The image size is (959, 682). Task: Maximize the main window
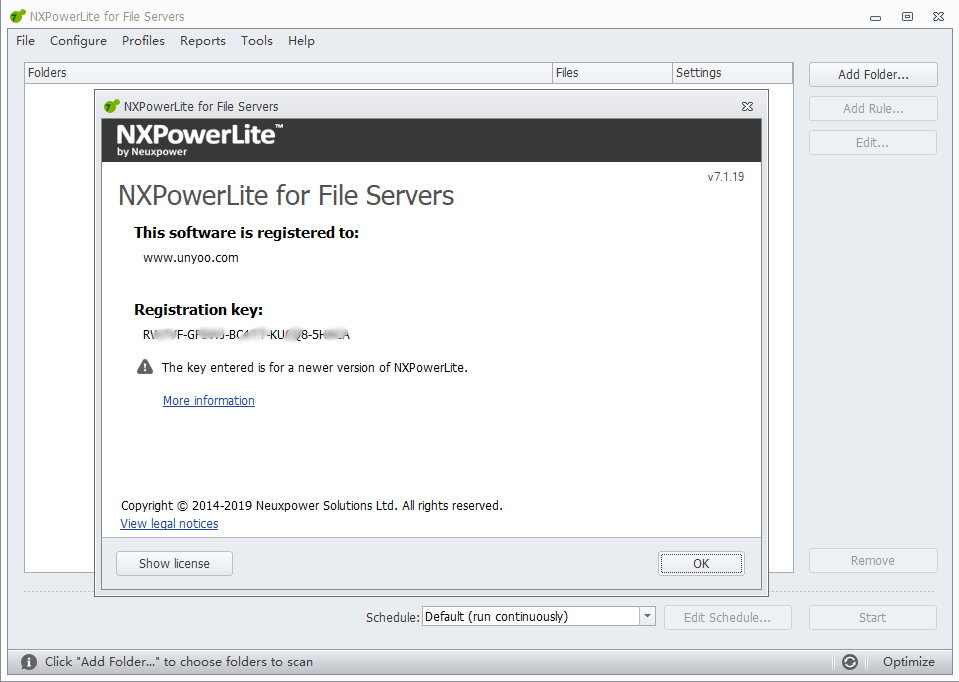click(x=907, y=17)
